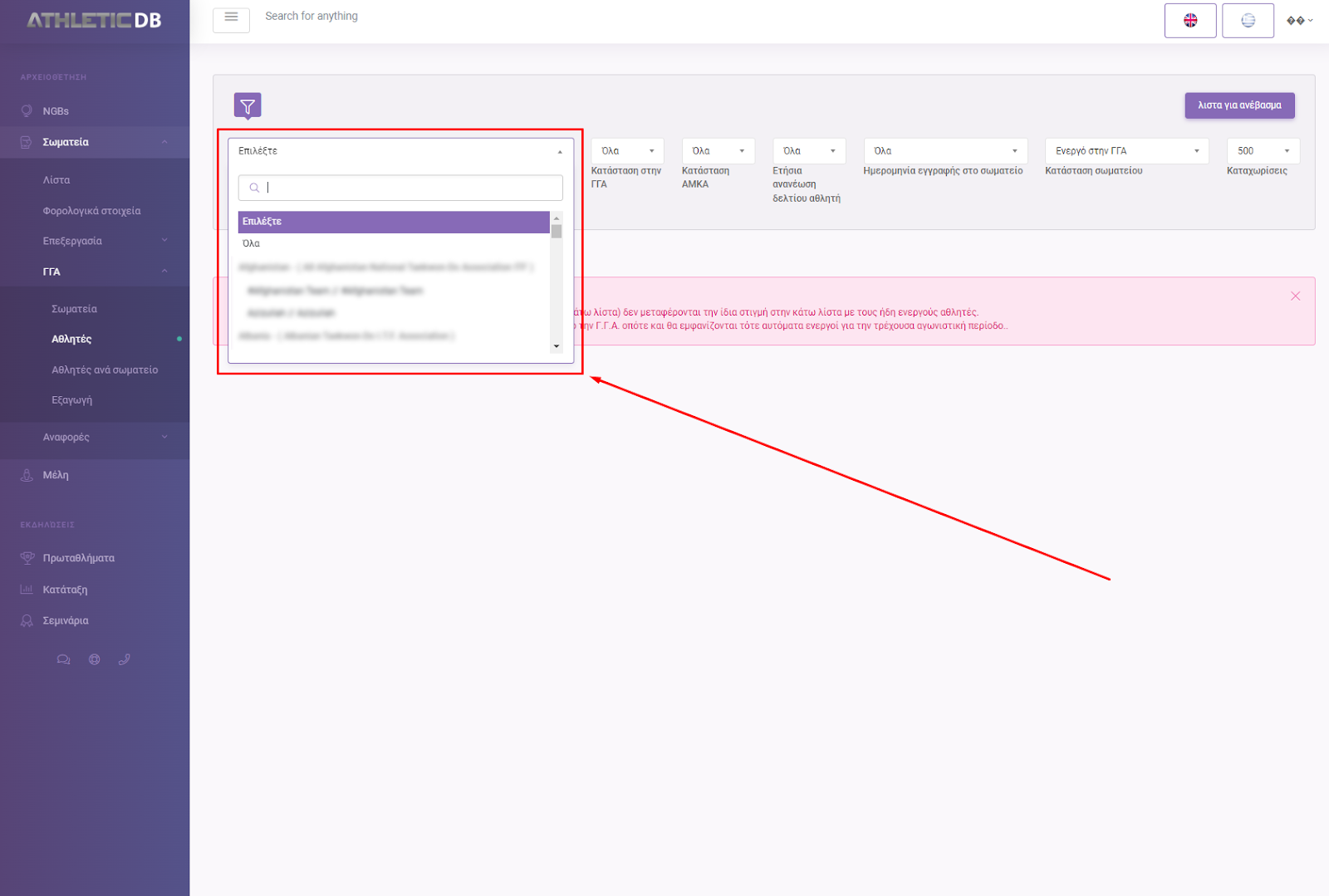Click the Search for anything field

tap(311, 17)
